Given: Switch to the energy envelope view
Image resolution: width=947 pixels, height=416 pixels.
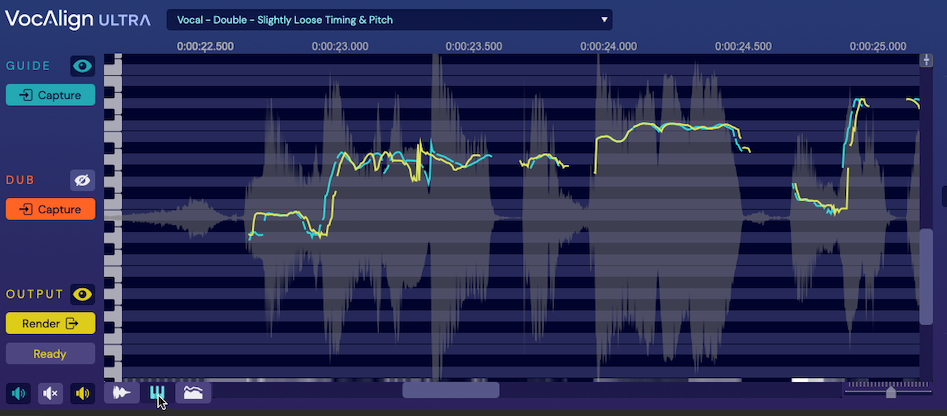Looking at the screenshot, I should point(193,393).
